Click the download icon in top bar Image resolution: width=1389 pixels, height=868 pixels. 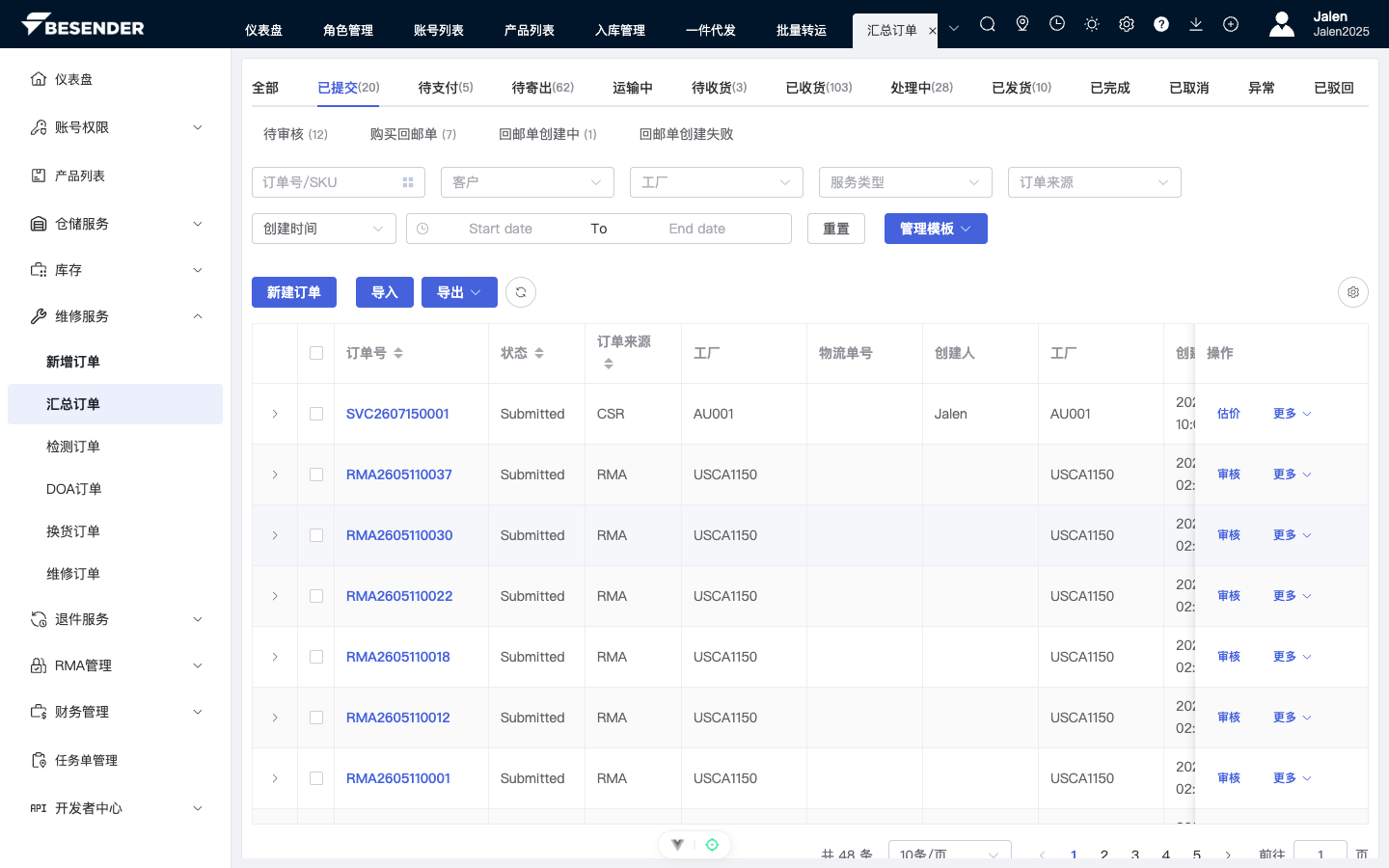coord(1196,24)
